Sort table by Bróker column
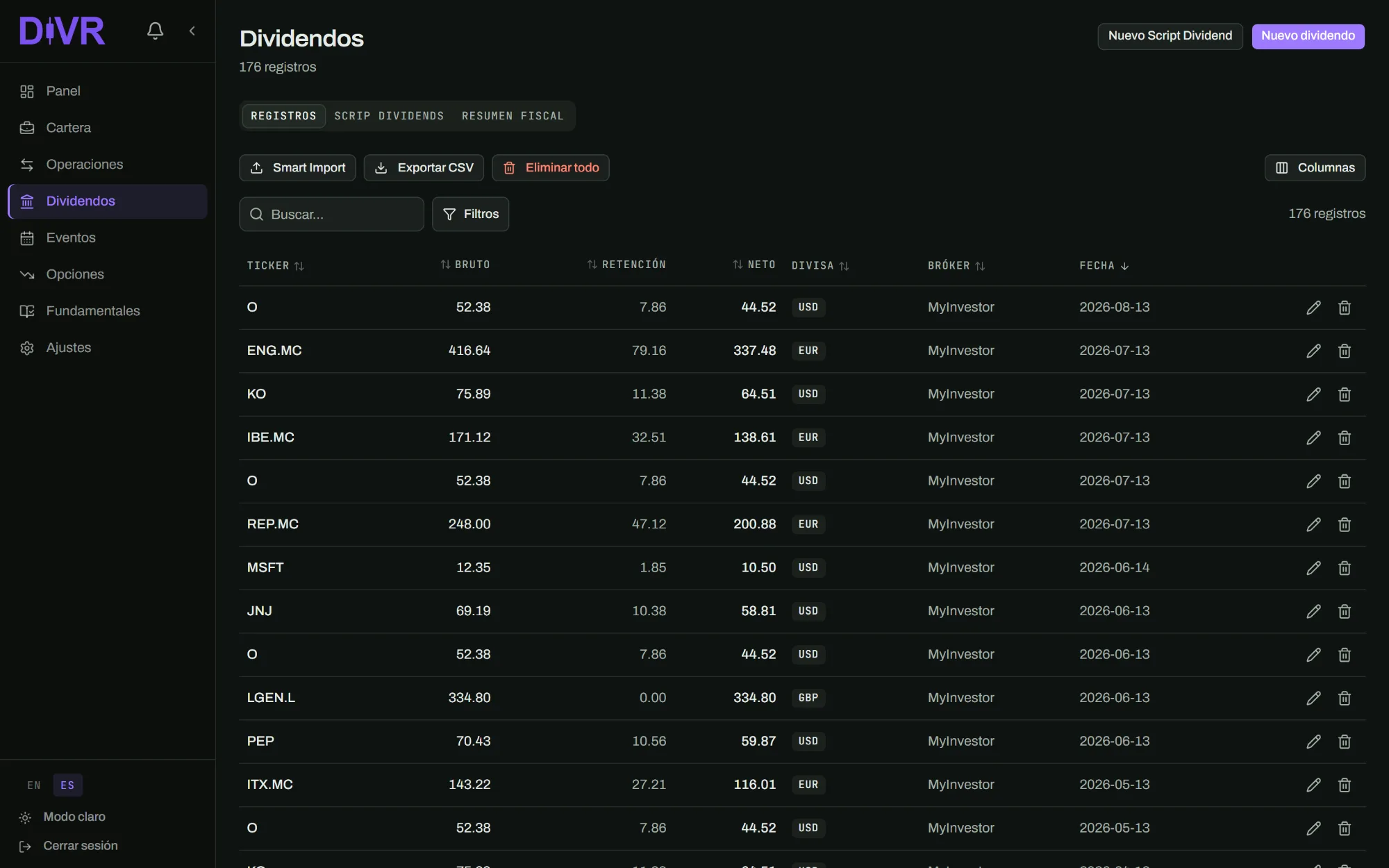The height and width of the screenshot is (868, 1389). 956,265
